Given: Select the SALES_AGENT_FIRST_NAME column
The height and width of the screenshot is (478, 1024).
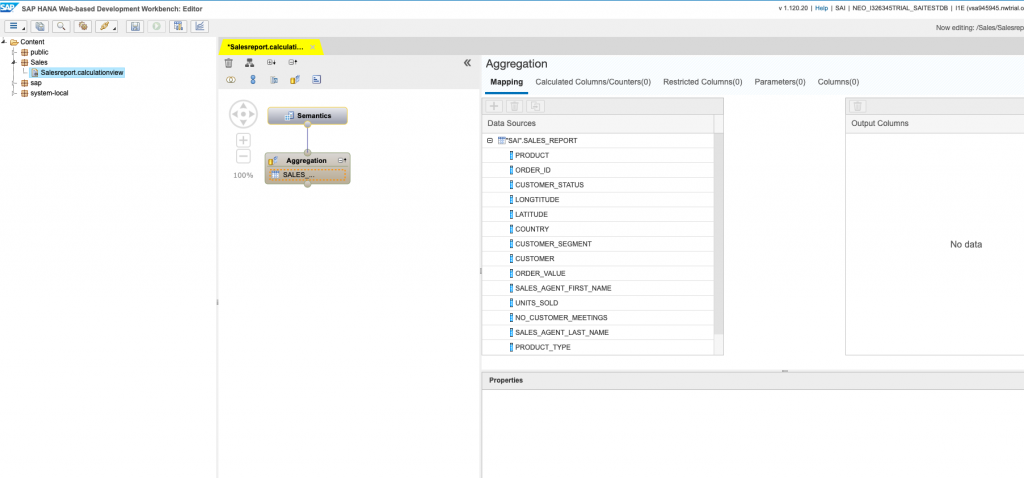Looking at the screenshot, I should point(598,288).
